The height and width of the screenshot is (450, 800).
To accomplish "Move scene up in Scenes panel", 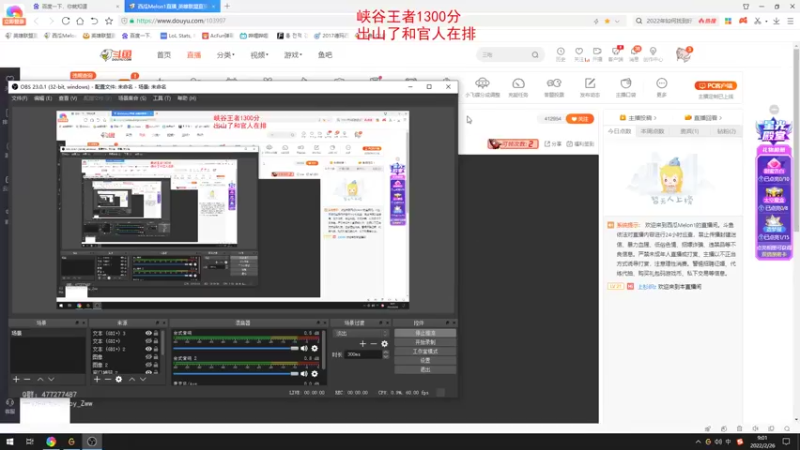I will (40, 380).
